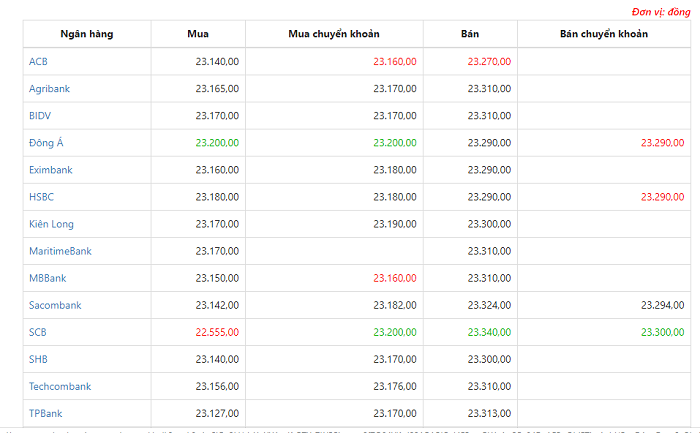Click the Kiên Long bank link
The image size is (700, 433).
pyautogui.click(x=51, y=224)
